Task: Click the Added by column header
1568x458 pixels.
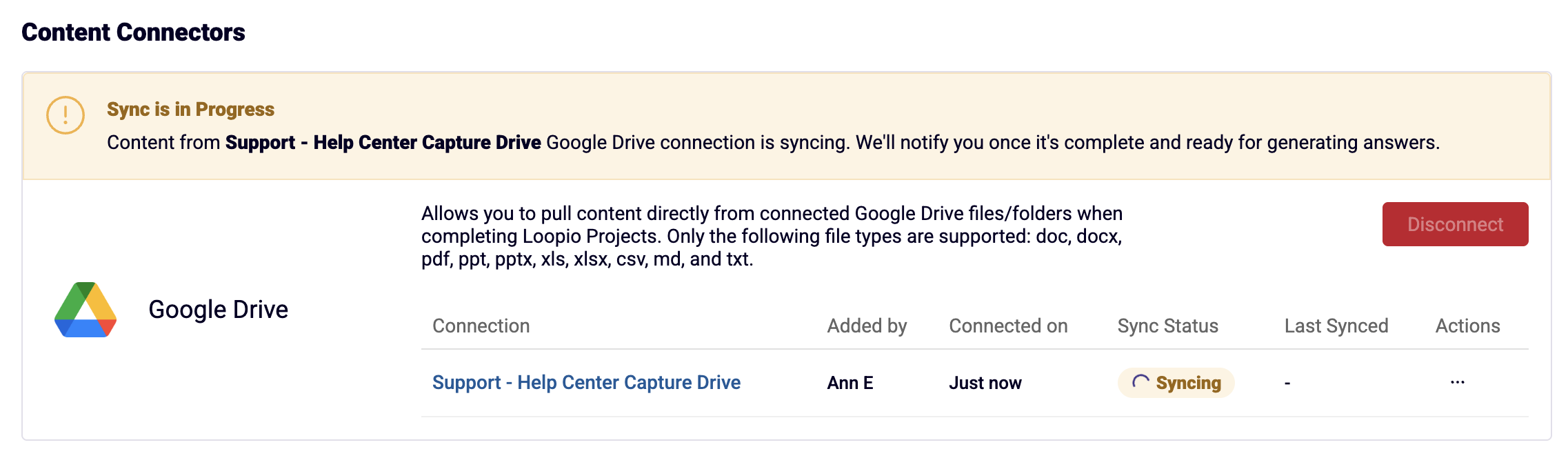Action: click(x=867, y=326)
